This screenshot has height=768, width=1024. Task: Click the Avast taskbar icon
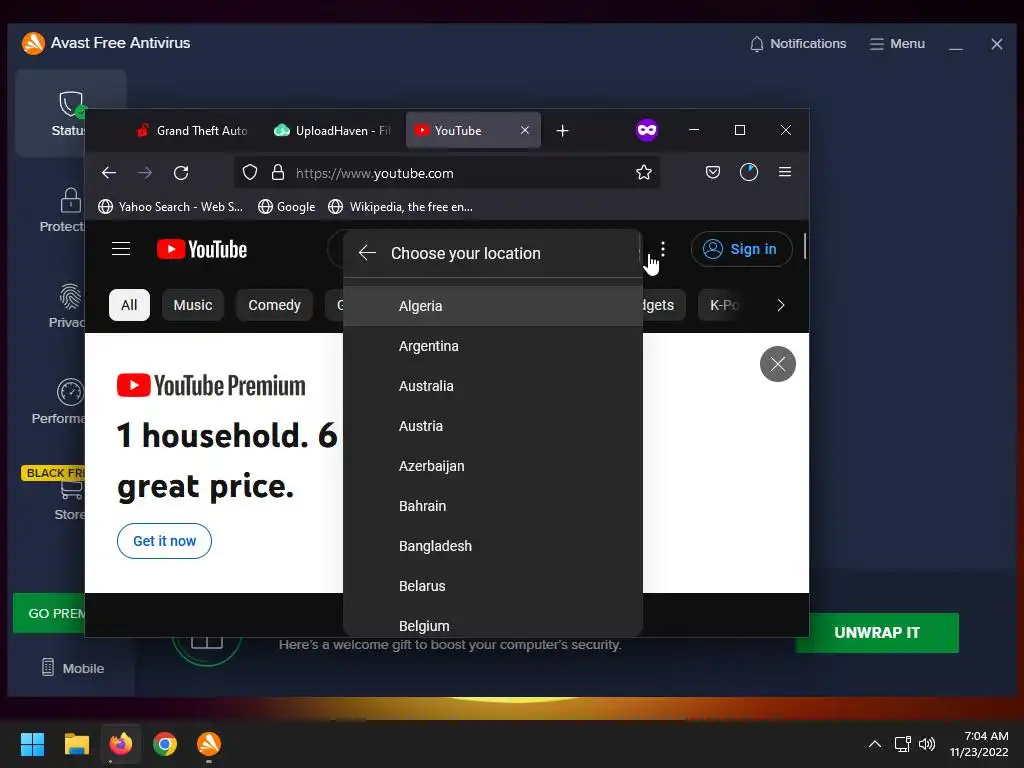point(209,744)
